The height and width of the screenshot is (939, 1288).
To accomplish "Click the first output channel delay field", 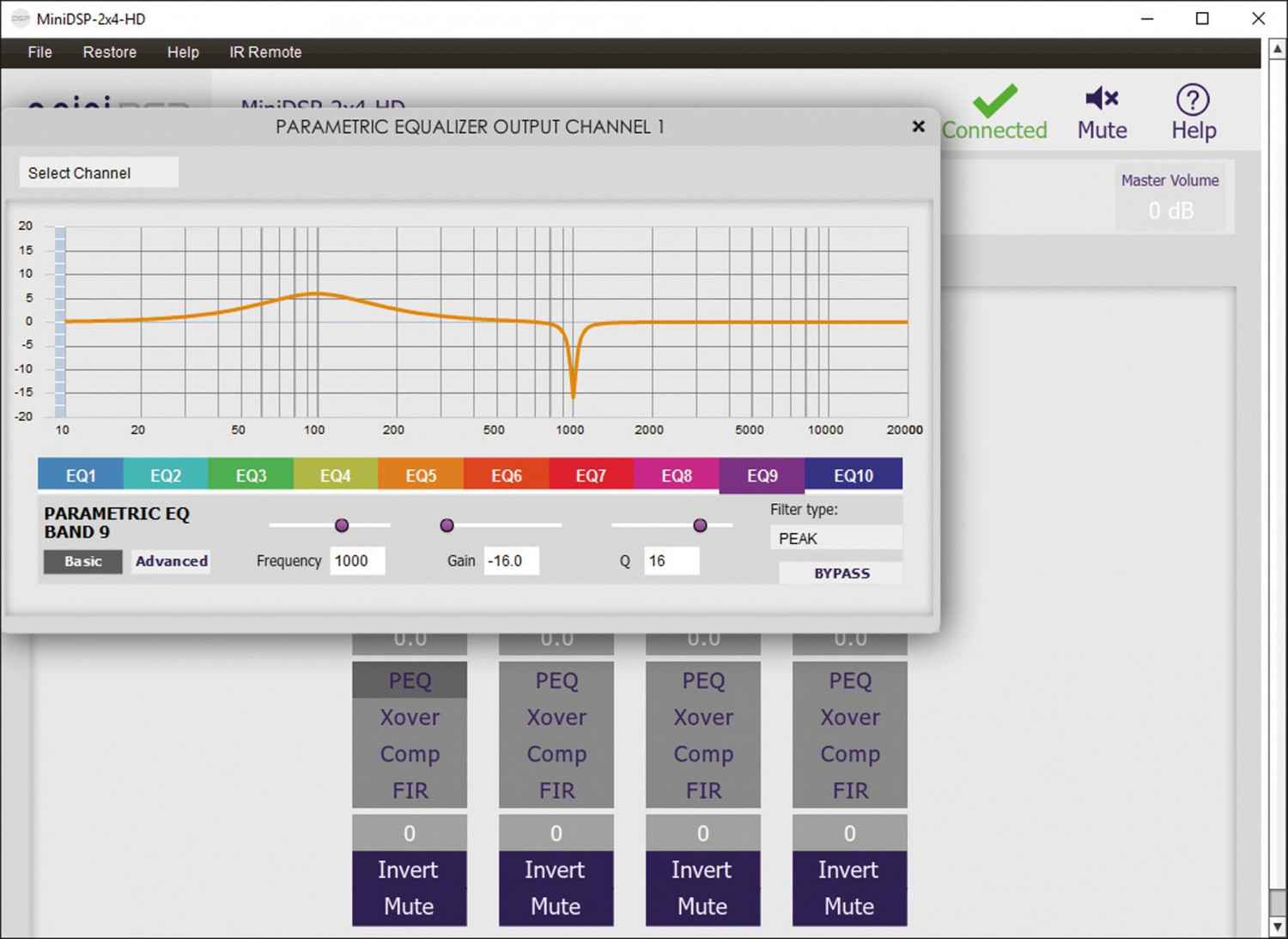I will click(410, 833).
